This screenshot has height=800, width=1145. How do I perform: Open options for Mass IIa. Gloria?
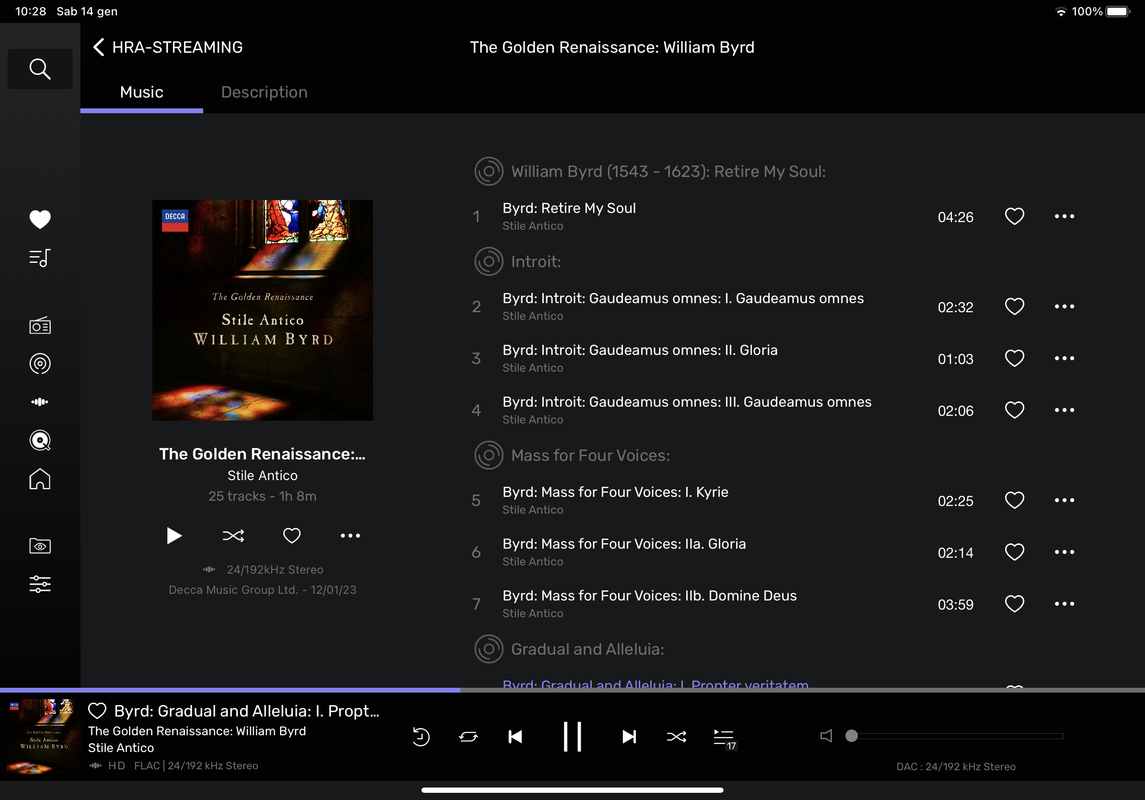pos(1064,552)
